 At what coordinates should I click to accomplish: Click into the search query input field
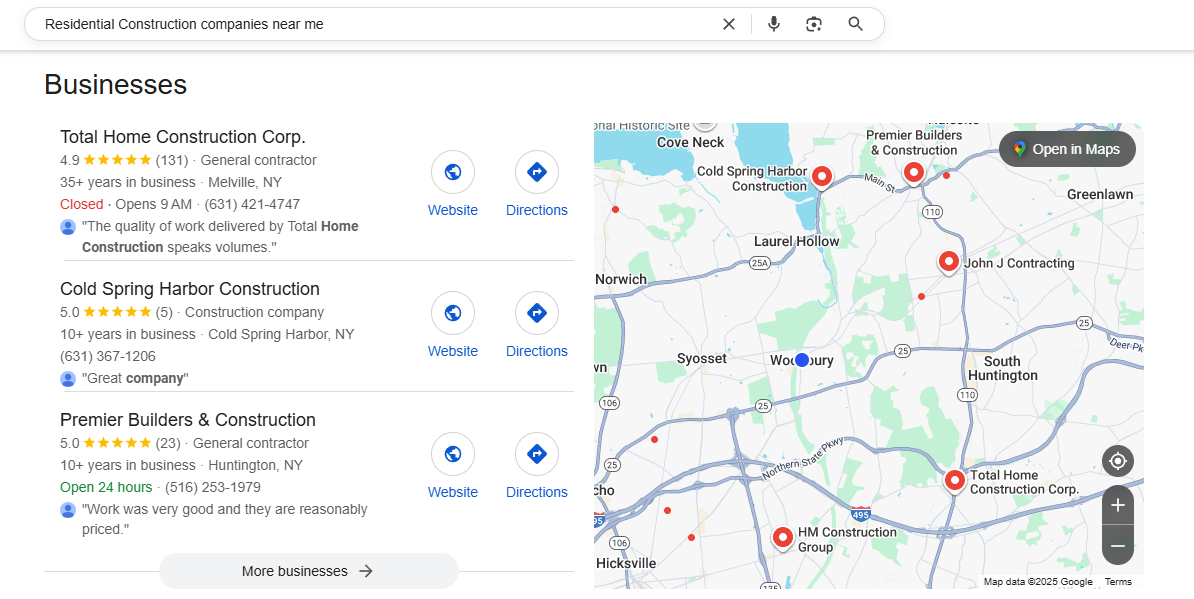(x=370, y=24)
